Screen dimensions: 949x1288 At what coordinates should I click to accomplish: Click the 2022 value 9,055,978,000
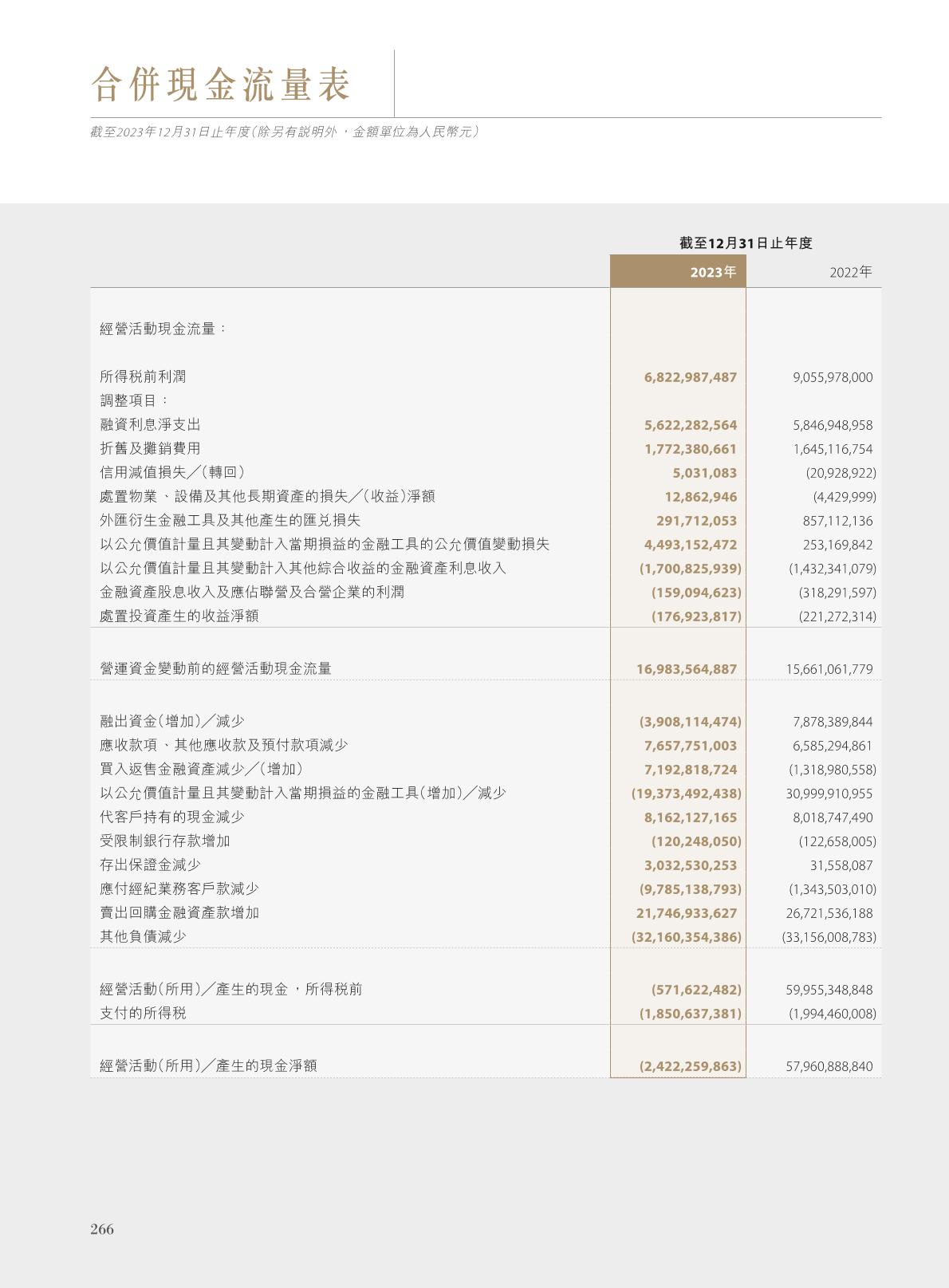[x=833, y=377]
